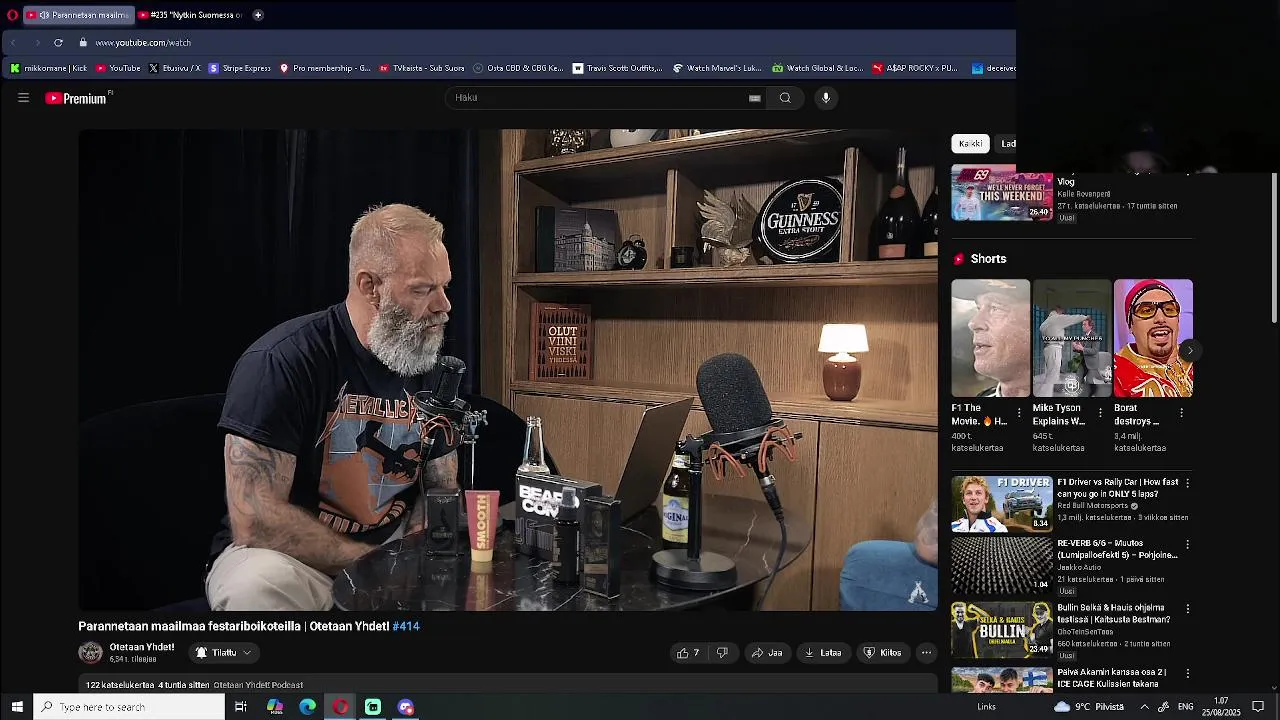Open a new browser tab with plus
The width and height of the screenshot is (1280, 720).
[x=258, y=15]
